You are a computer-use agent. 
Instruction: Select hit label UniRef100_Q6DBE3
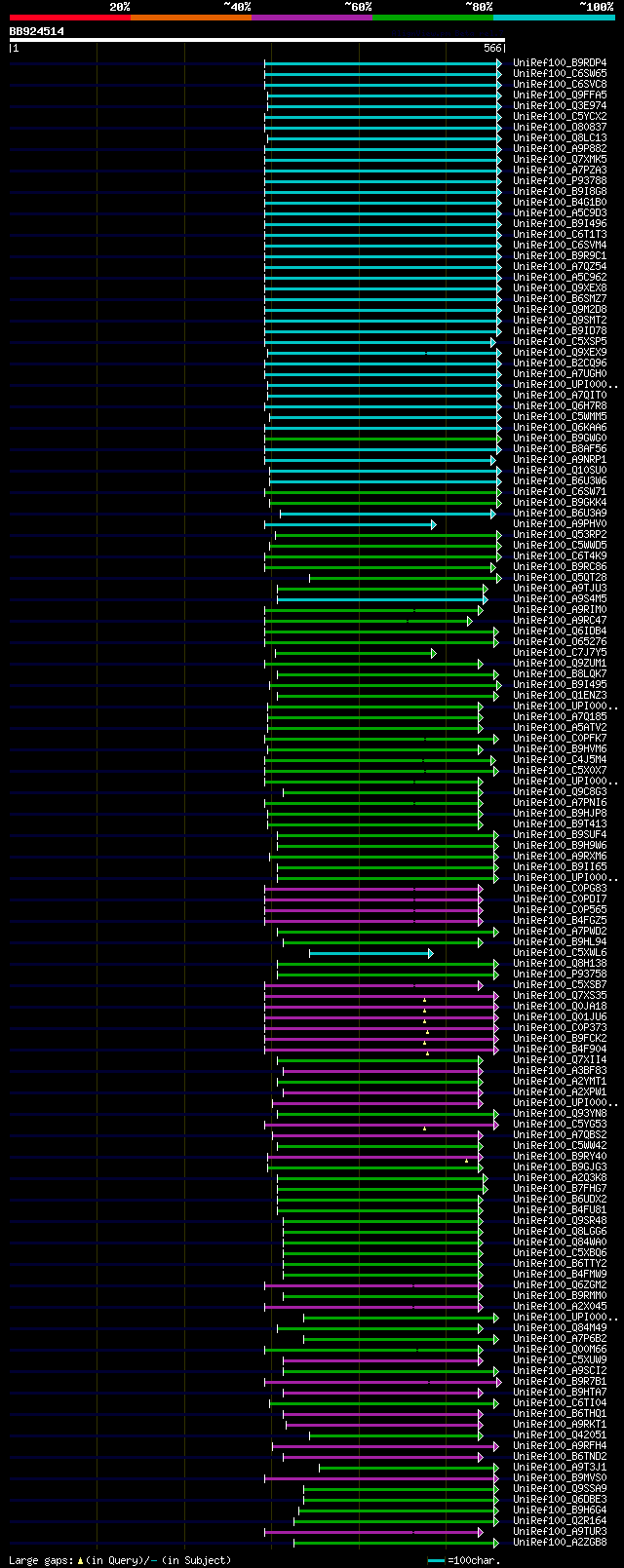click(560, 1499)
